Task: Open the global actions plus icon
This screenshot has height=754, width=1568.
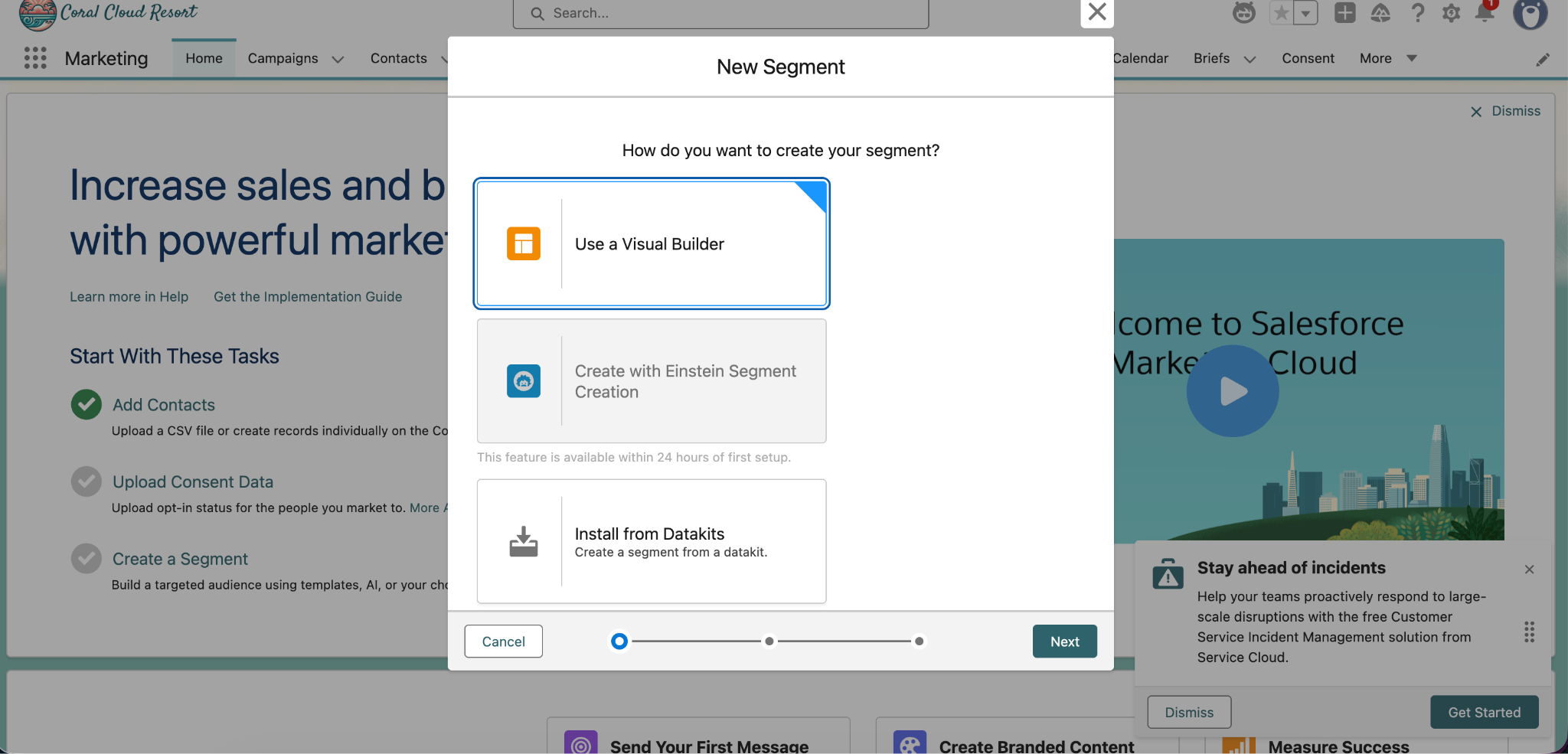Action: [1345, 13]
